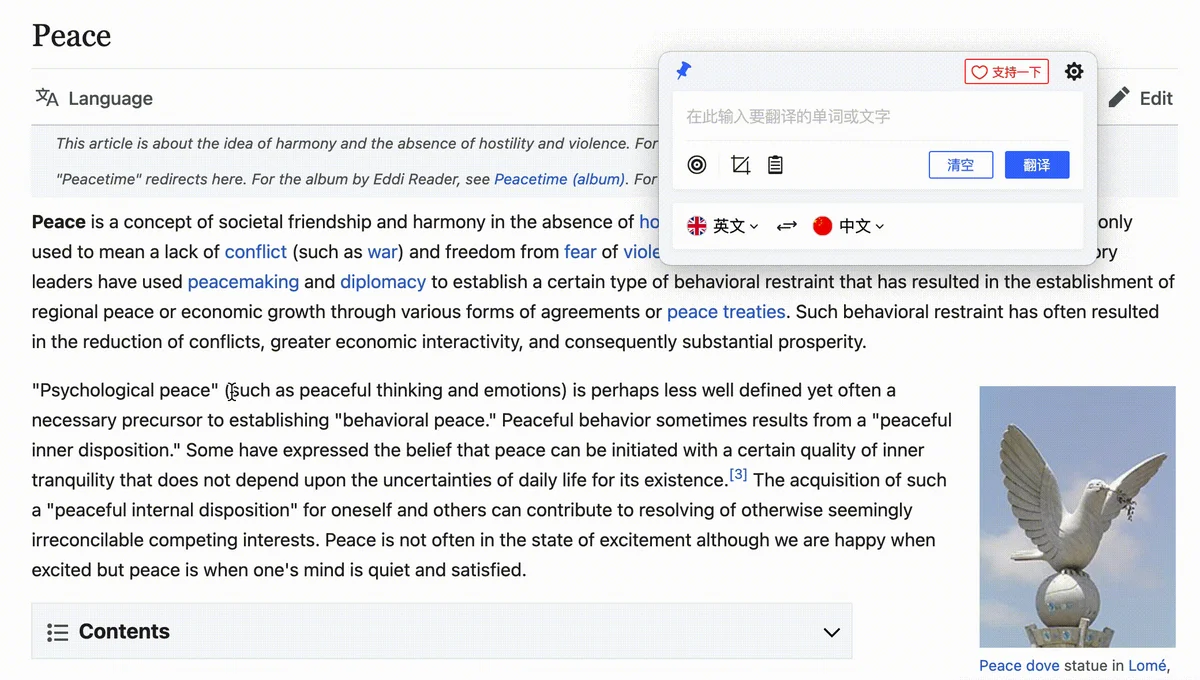Image resolution: width=1200 pixels, height=680 pixels.
Task: Pin the translator popup with the pushpin icon
Action: [x=684, y=70]
